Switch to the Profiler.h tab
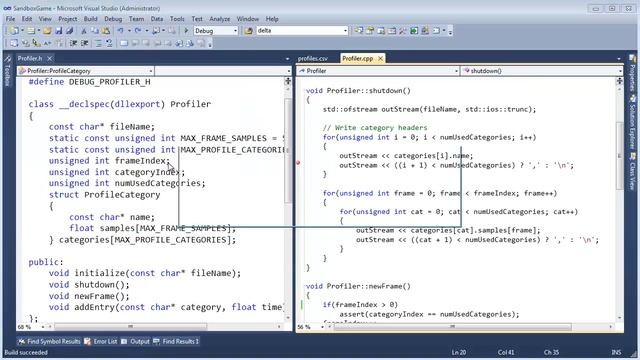 tap(30, 58)
